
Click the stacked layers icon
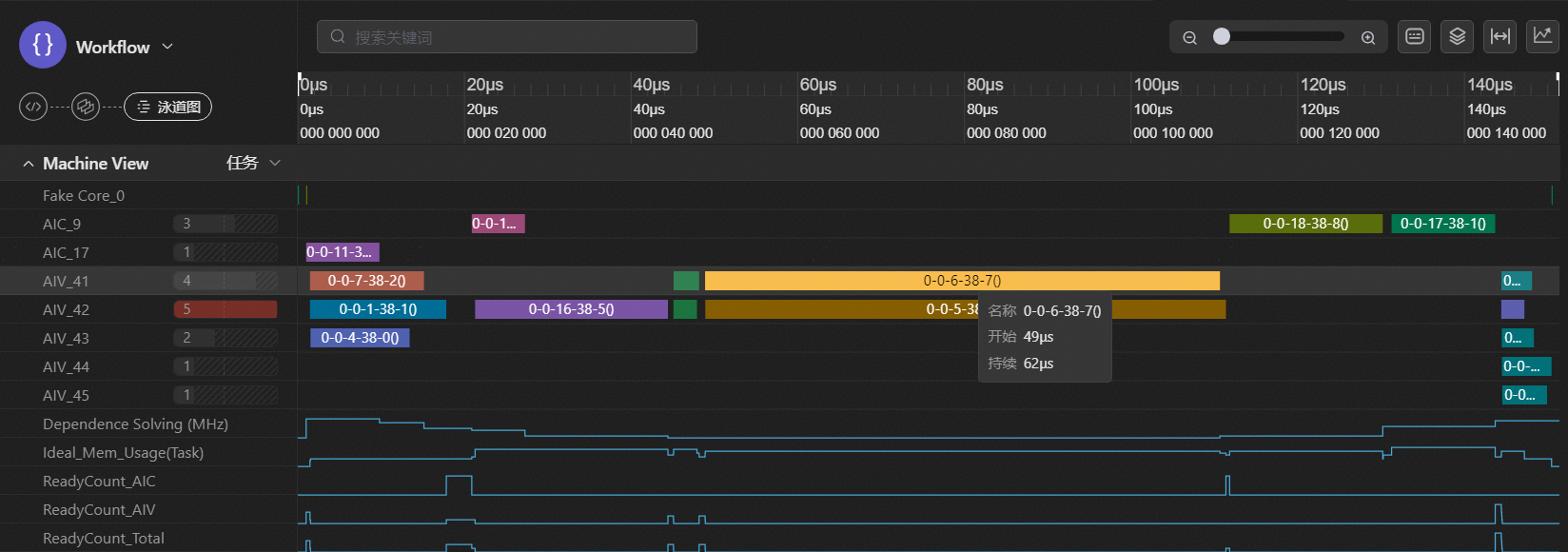coord(1457,37)
